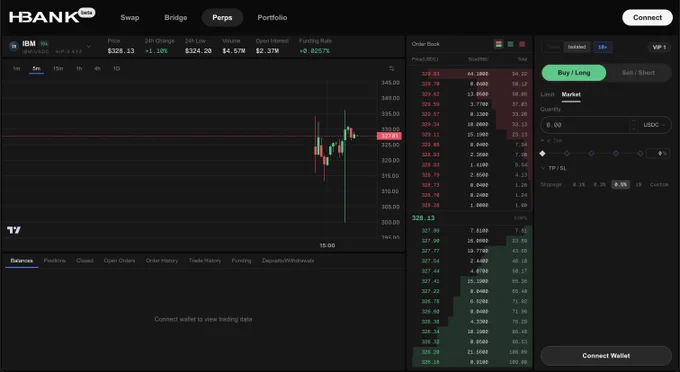The width and height of the screenshot is (680, 372).
Task: Click the current price tag 327.81 on chart
Action: tap(389, 136)
